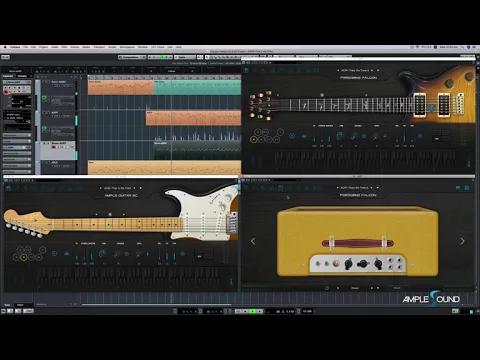Toggle the first cyan power button in top Falcon window
This screenshot has height=360, width=480.
tap(292, 136)
